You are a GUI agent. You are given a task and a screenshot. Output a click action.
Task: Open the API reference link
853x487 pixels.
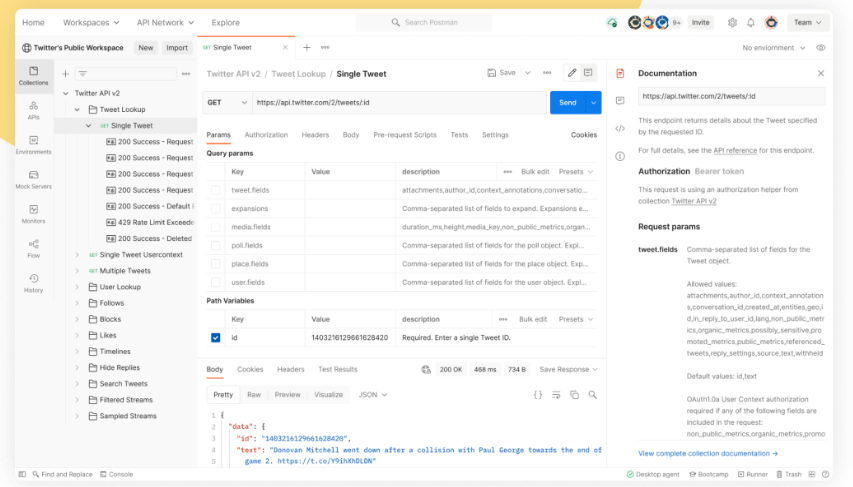pos(735,151)
